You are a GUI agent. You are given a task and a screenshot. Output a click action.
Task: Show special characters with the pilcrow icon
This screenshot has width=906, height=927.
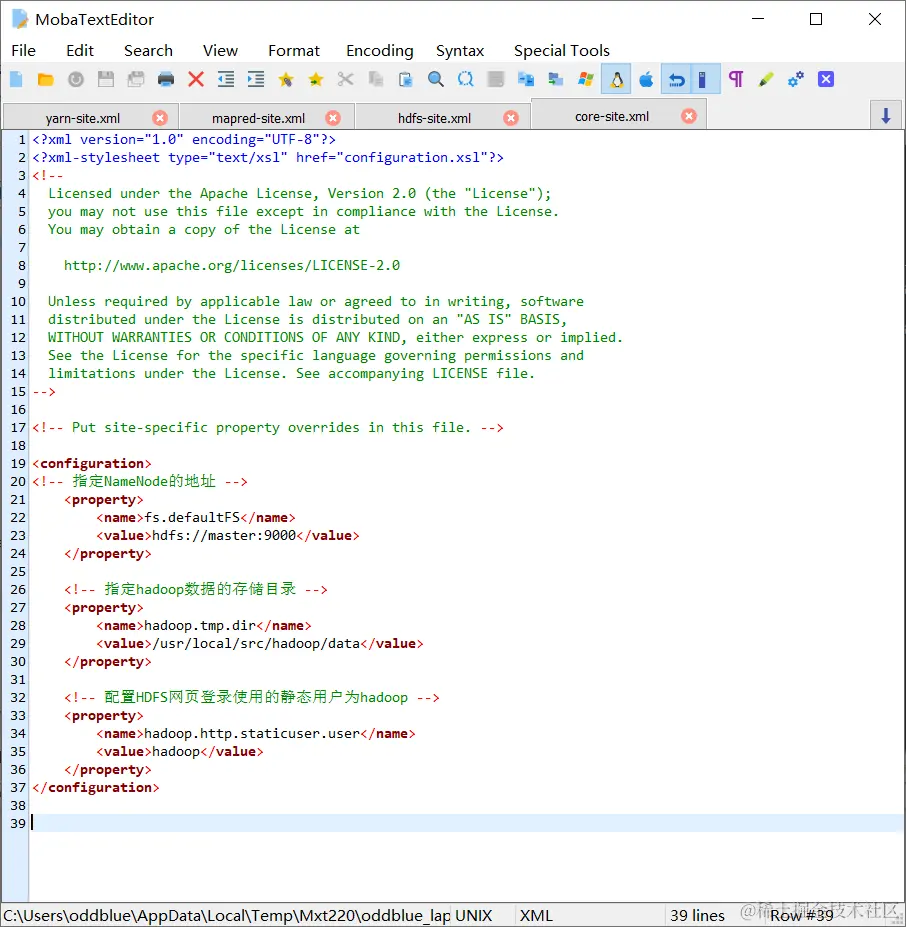pyautogui.click(x=736, y=79)
